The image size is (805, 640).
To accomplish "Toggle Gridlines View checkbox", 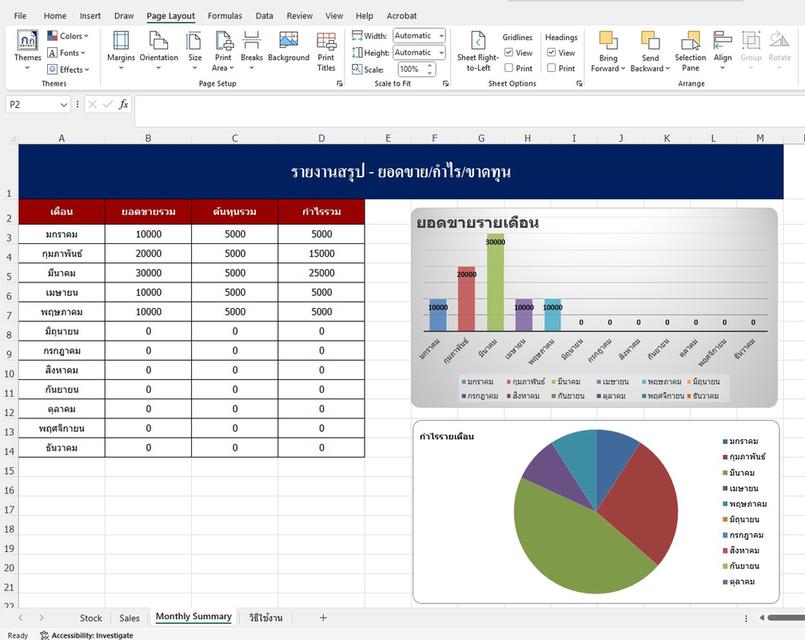I will (x=509, y=52).
